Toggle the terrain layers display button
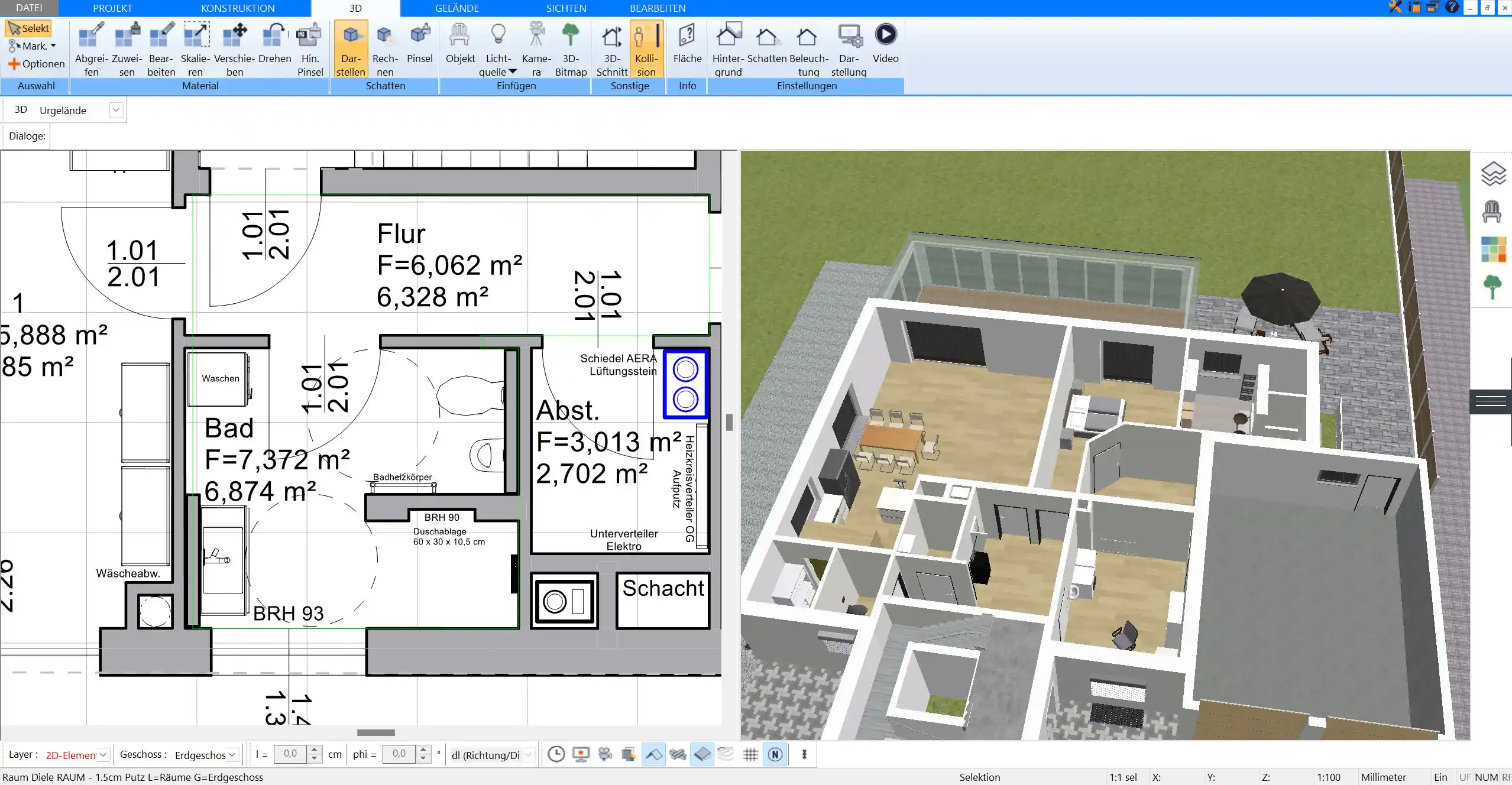 [726, 754]
